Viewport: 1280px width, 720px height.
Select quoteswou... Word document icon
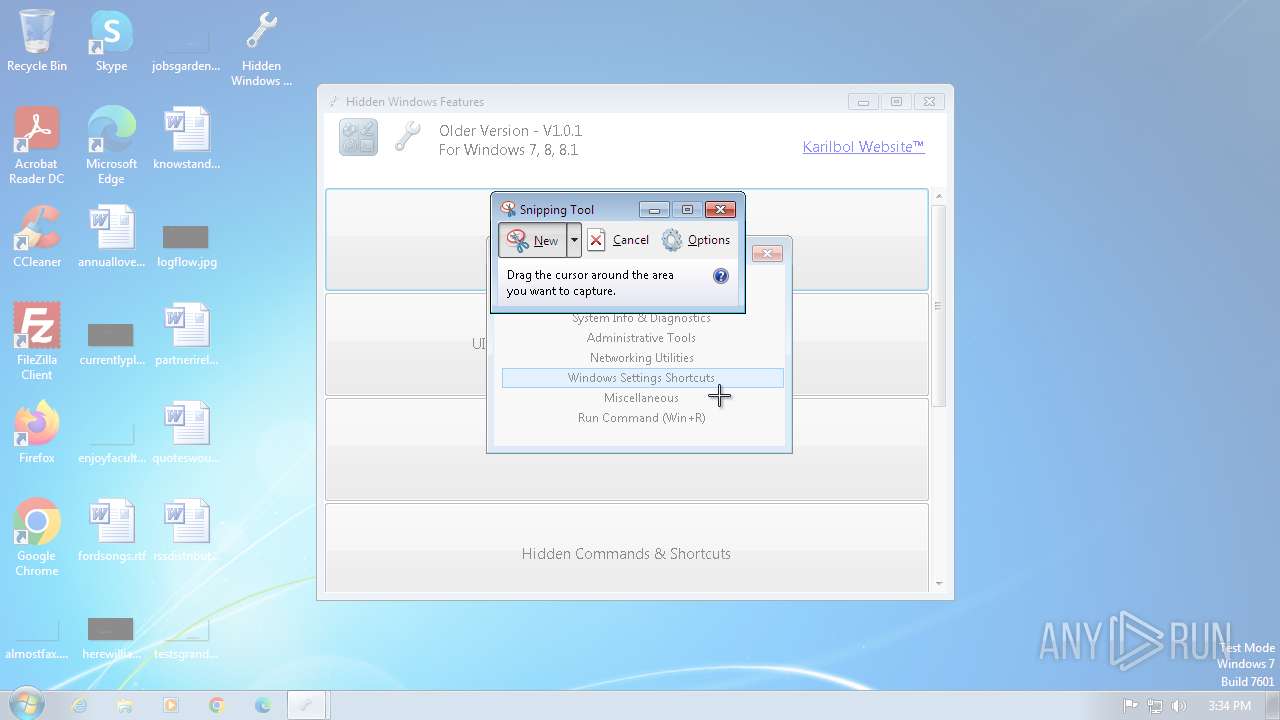coord(186,433)
